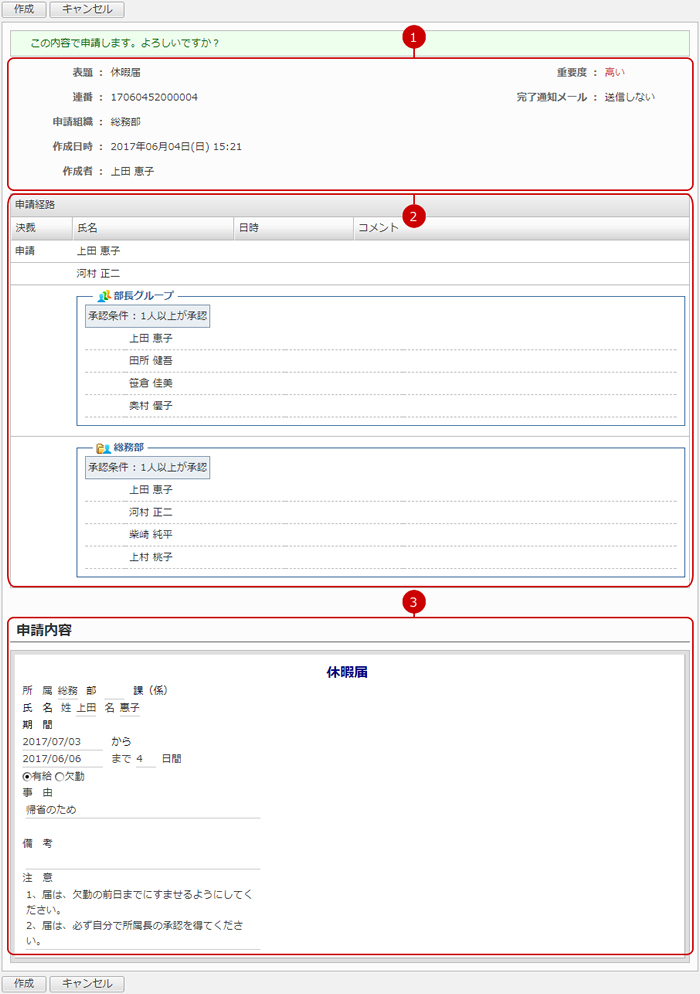
Task: Click the end date field 2017/06/06
Action: 62,759
